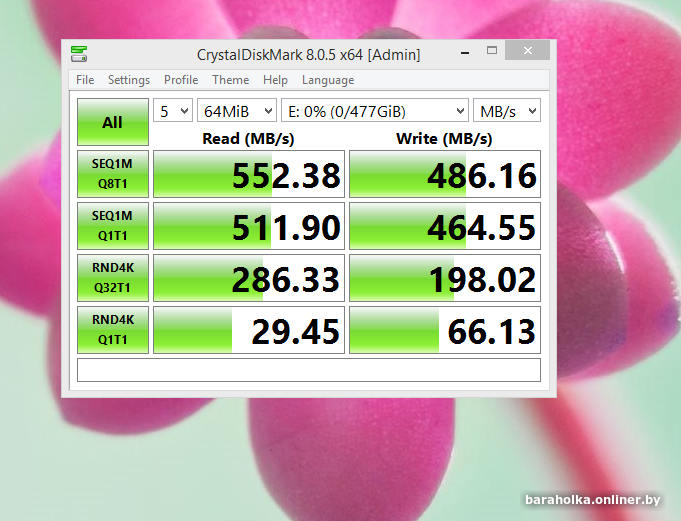This screenshot has height=521, width=681.
Task: Open the Settings menu
Action: (129, 80)
